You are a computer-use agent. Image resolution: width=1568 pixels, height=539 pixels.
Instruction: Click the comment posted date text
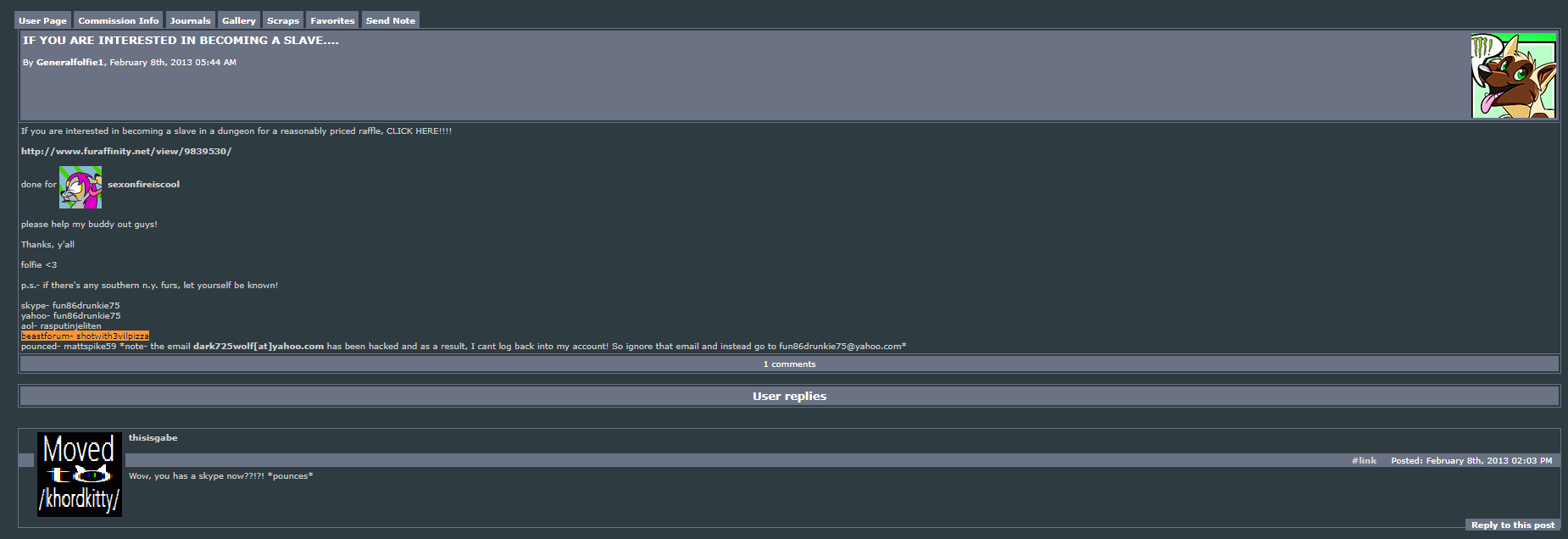point(1471,461)
